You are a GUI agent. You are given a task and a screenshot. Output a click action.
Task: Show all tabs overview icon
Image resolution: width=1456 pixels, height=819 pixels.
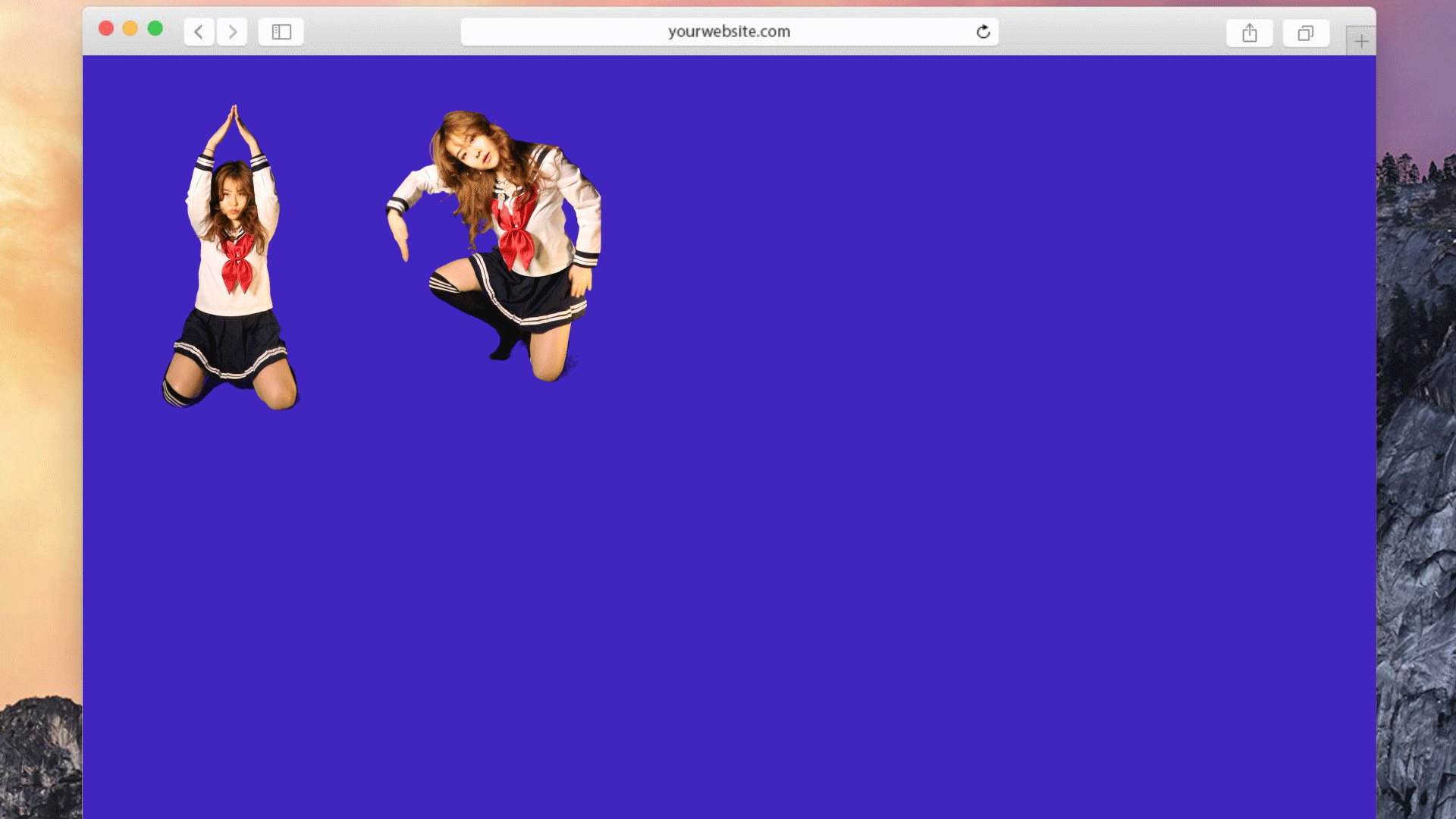pyautogui.click(x=1305, y=33)
